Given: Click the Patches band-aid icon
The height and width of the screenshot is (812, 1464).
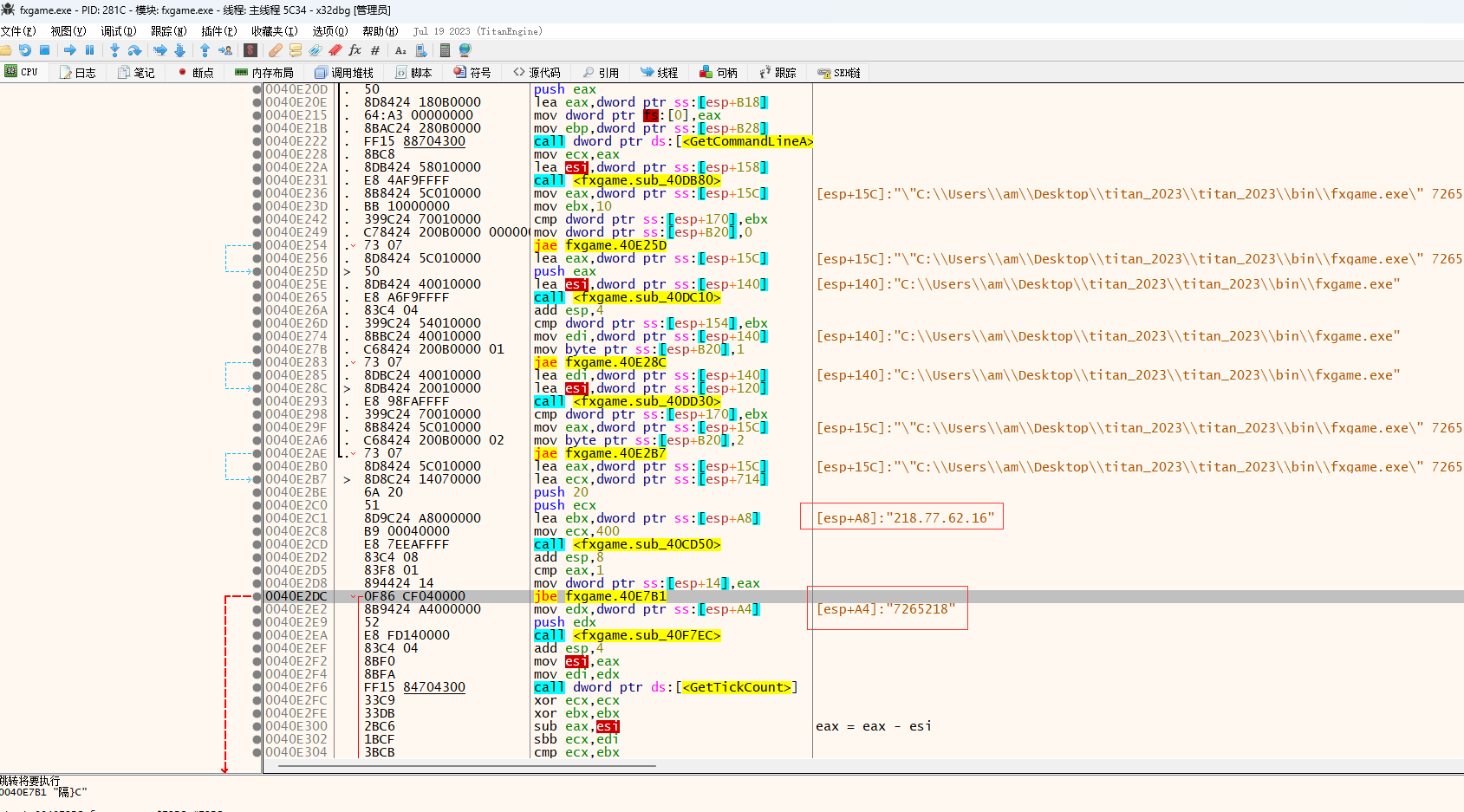Looking at the screenshot, I should click(276, 50).
